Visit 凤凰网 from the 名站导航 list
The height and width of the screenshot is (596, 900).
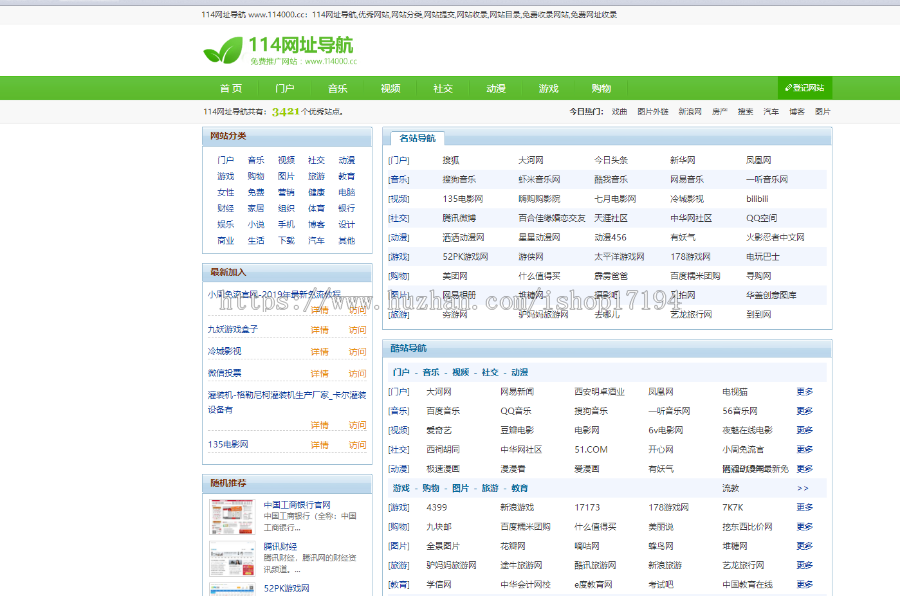(756, 159)
